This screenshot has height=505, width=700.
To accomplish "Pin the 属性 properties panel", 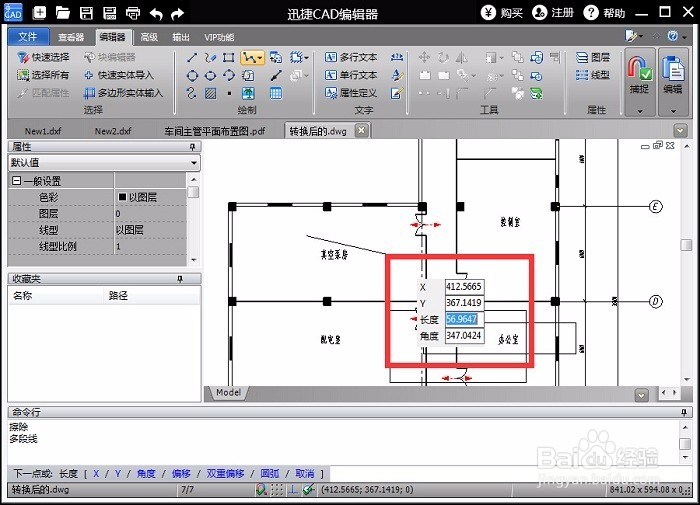I will [192, 146].
